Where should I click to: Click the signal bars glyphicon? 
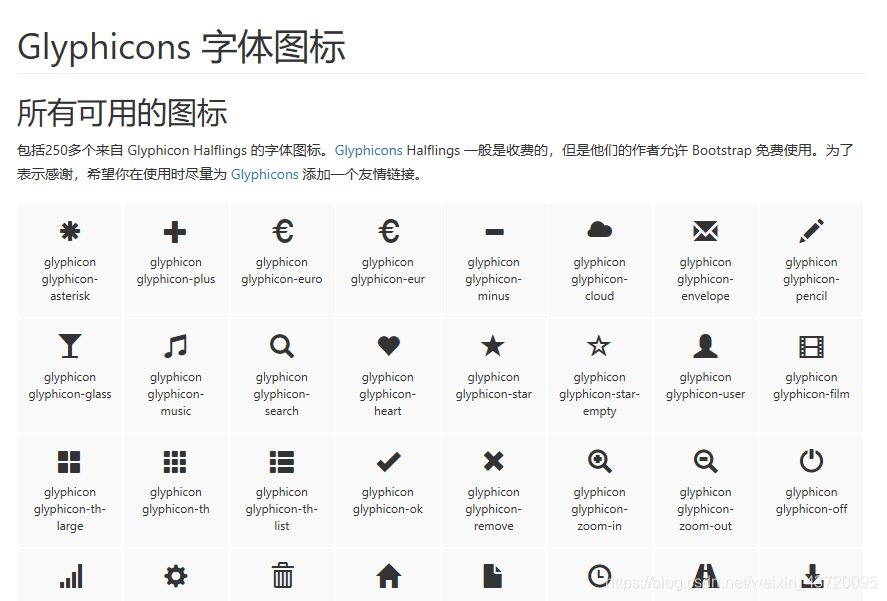pyautogui.click(x=71, y=576)
